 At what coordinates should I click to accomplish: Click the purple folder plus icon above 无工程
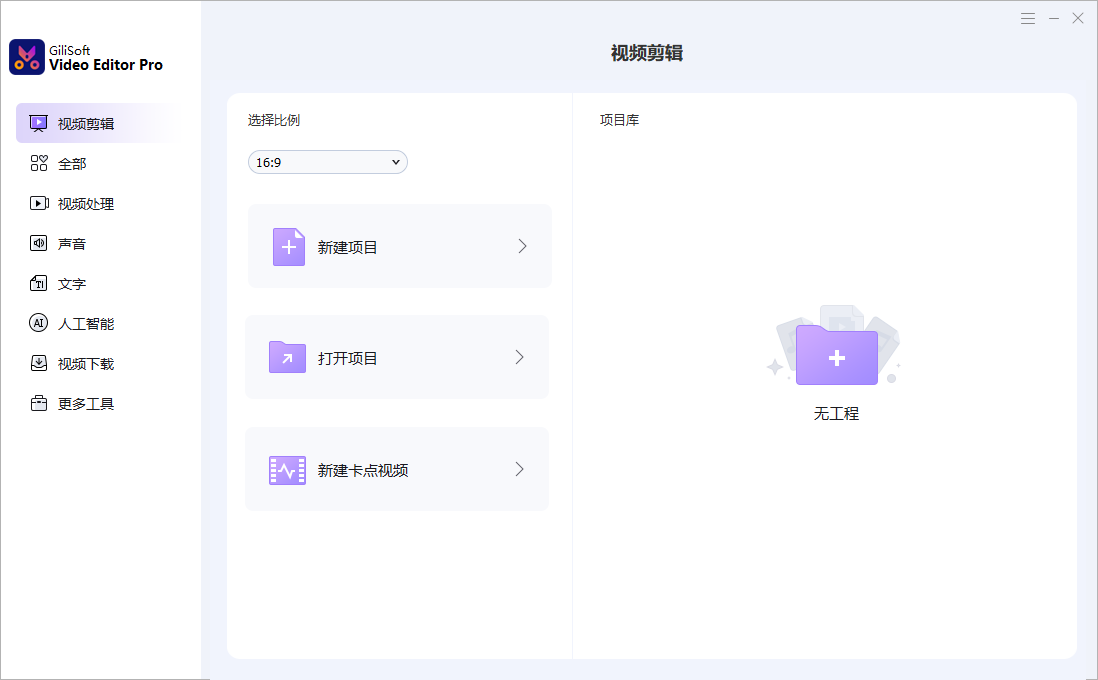(x=837, y=356)
